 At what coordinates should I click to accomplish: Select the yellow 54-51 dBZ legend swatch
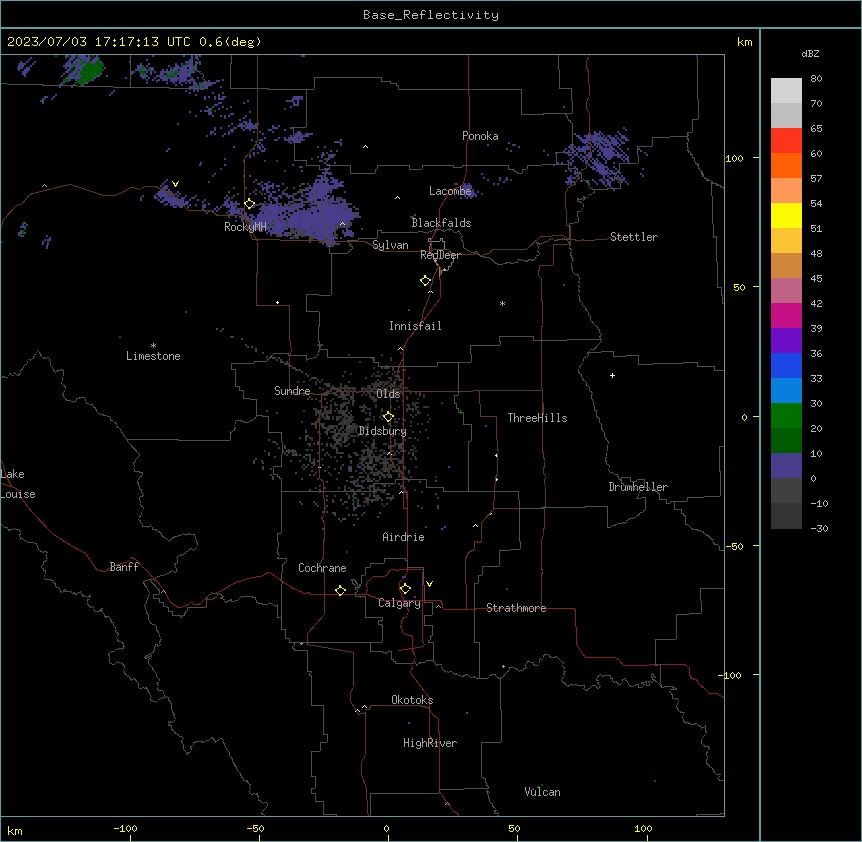786,215
